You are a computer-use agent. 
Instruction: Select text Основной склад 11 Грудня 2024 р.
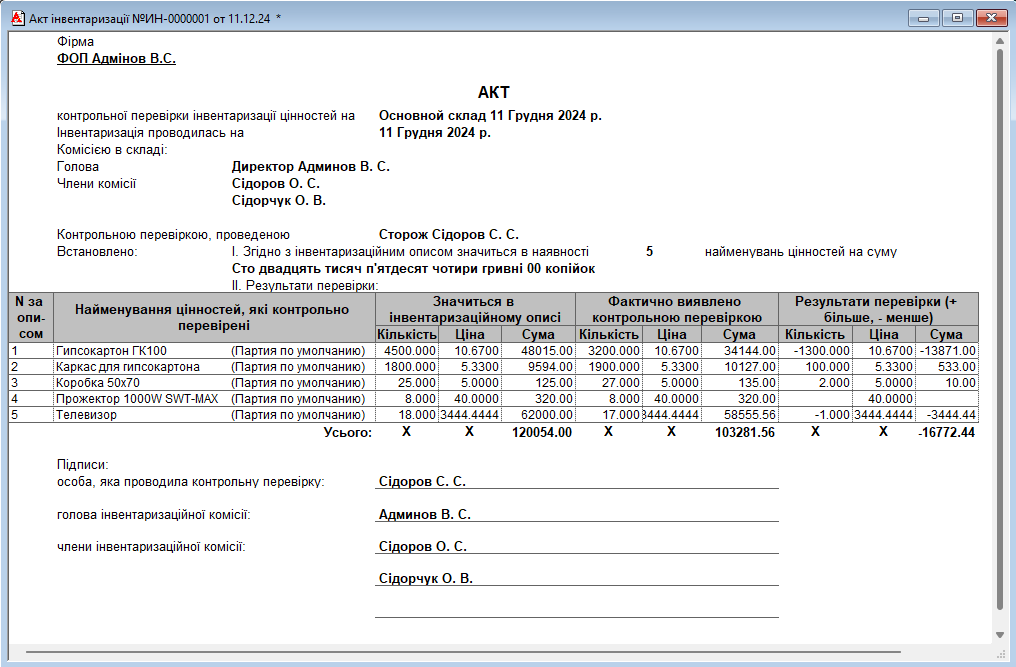490,115
